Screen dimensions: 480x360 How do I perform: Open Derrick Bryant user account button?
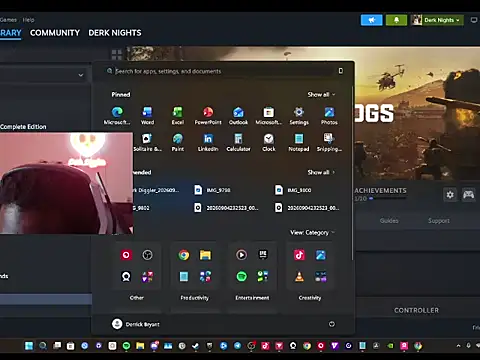coord(136,324)
